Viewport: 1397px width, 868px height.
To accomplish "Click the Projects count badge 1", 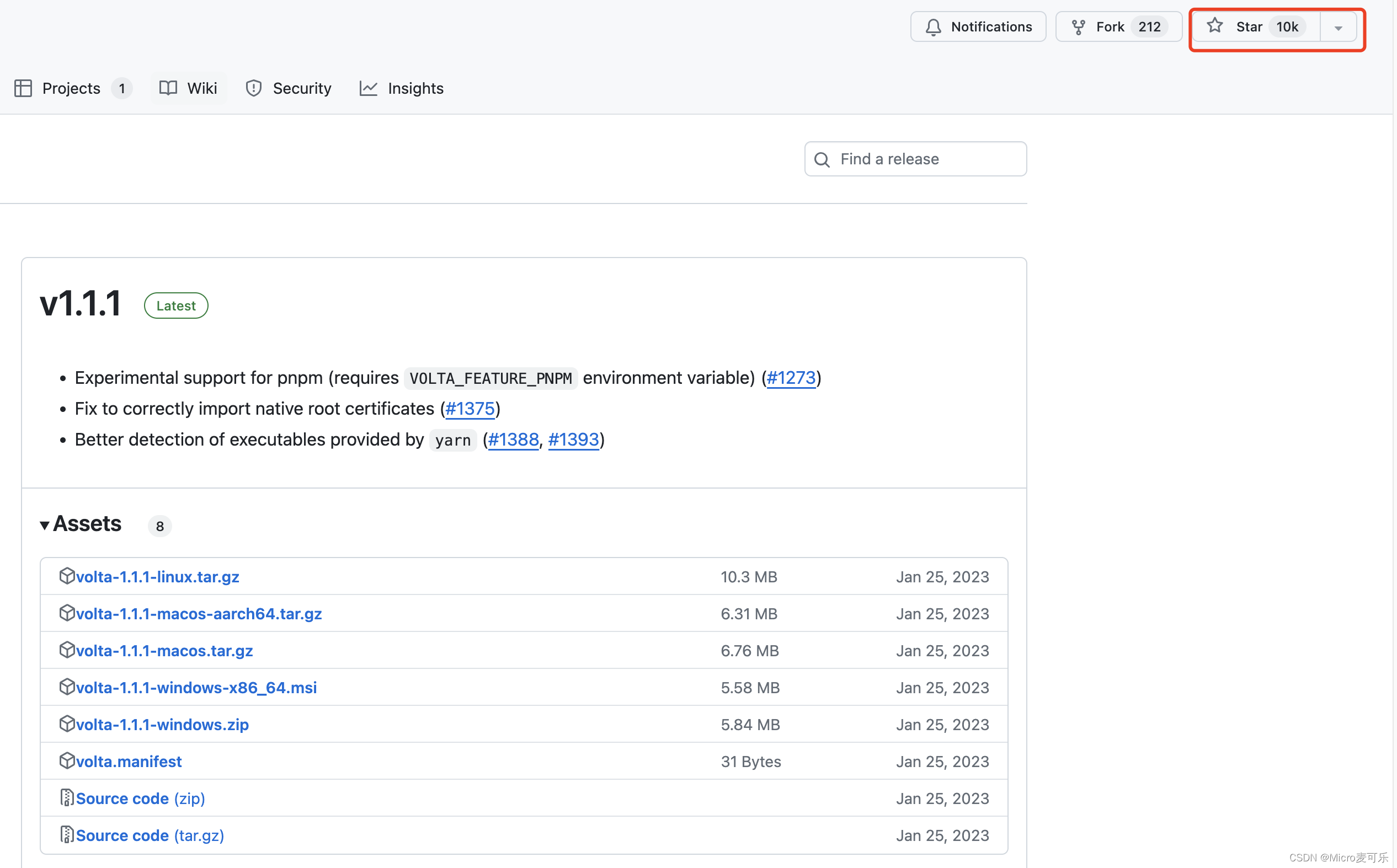I will pos(122,88).
